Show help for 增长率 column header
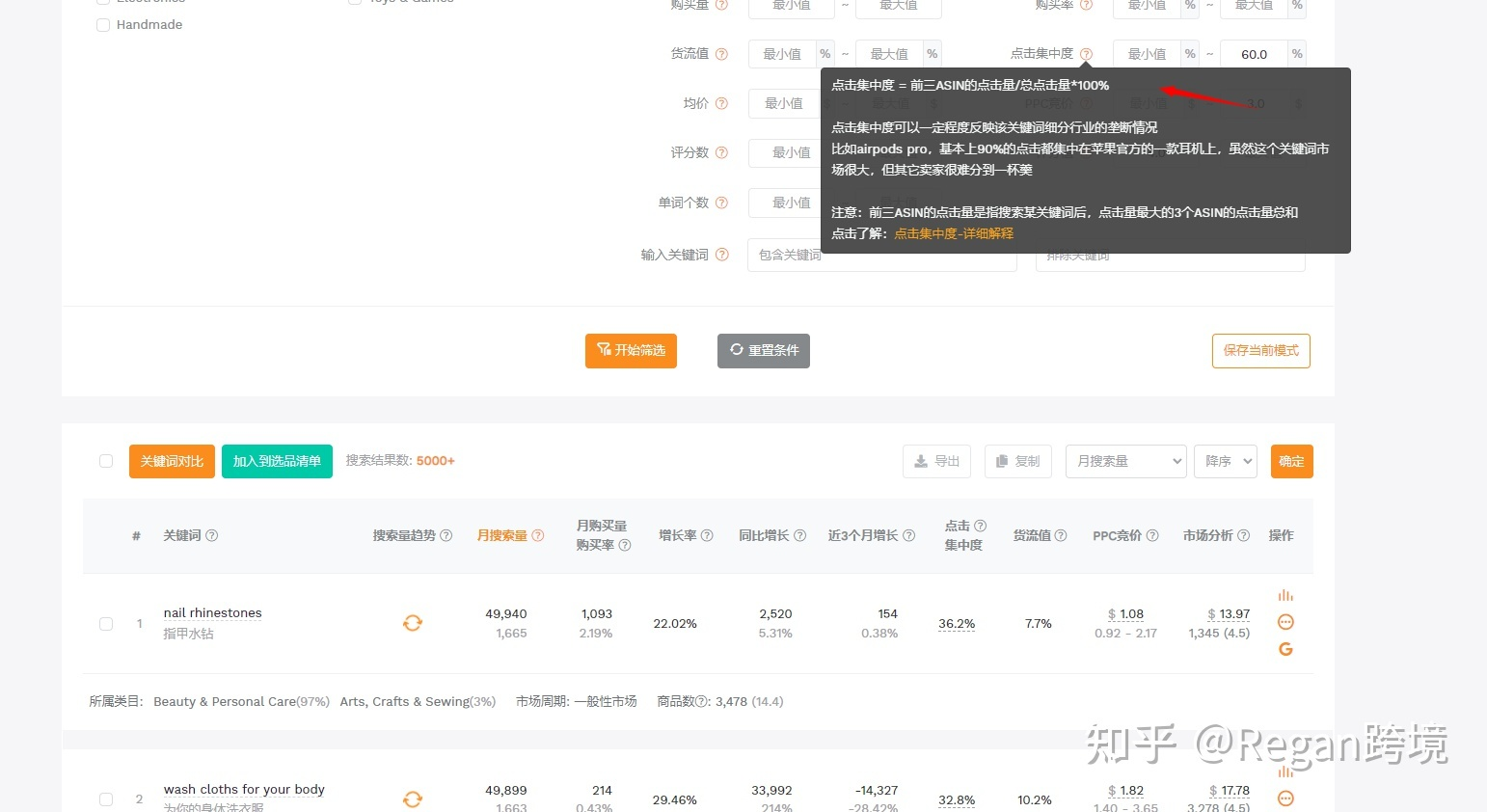This screenshot has width=1487, height=812. coord(707,535)
